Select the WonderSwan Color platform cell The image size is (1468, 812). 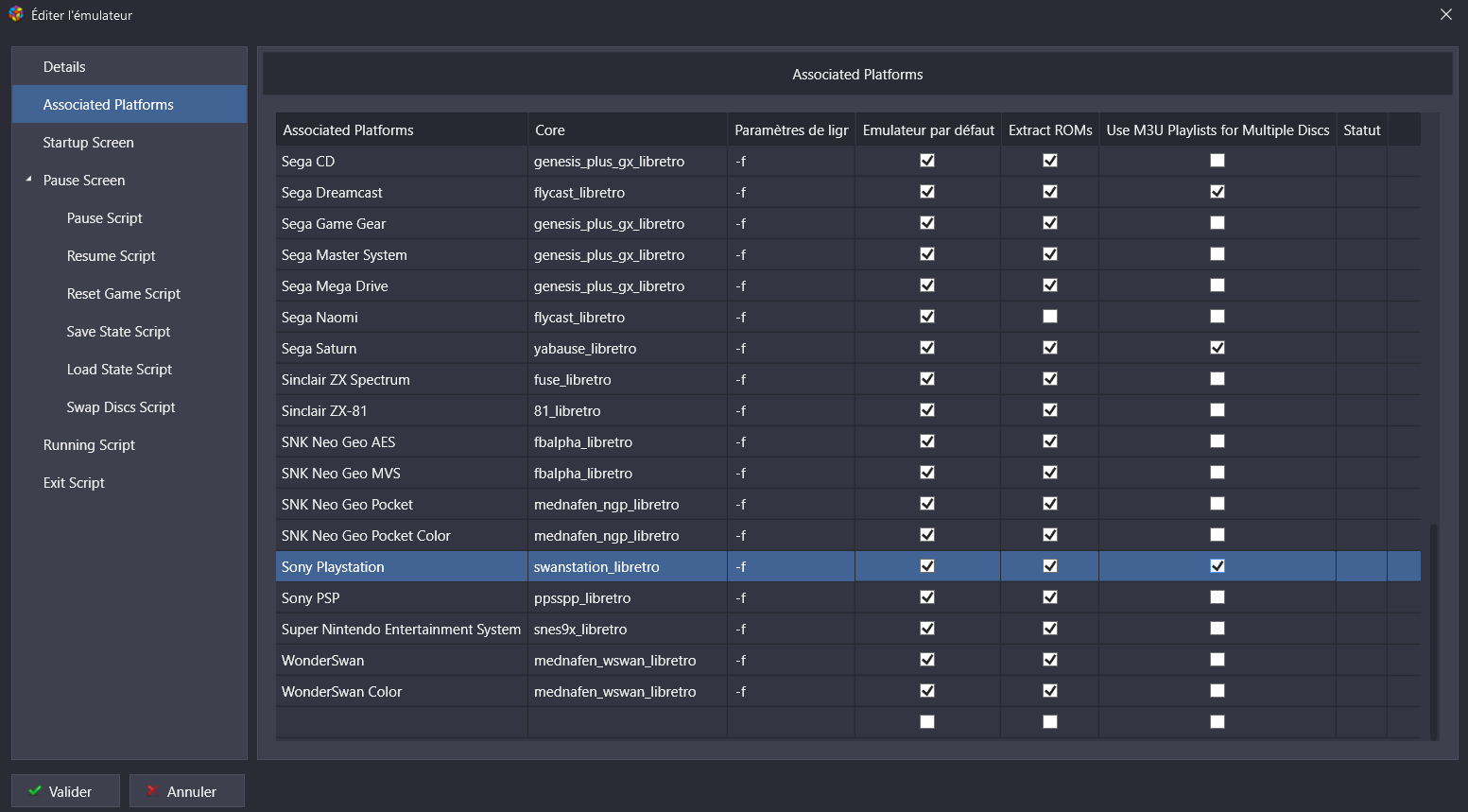point(402,691)
